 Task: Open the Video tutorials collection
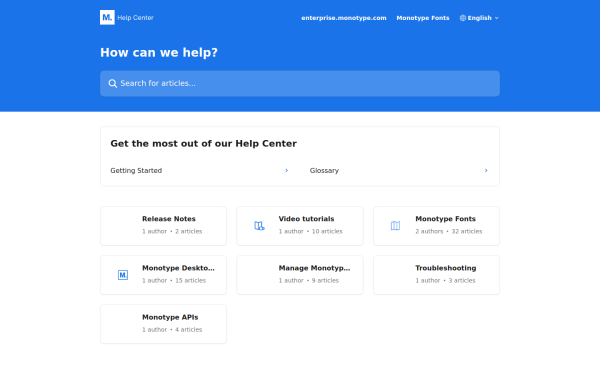pyautogui.click(x=300, y=226)
